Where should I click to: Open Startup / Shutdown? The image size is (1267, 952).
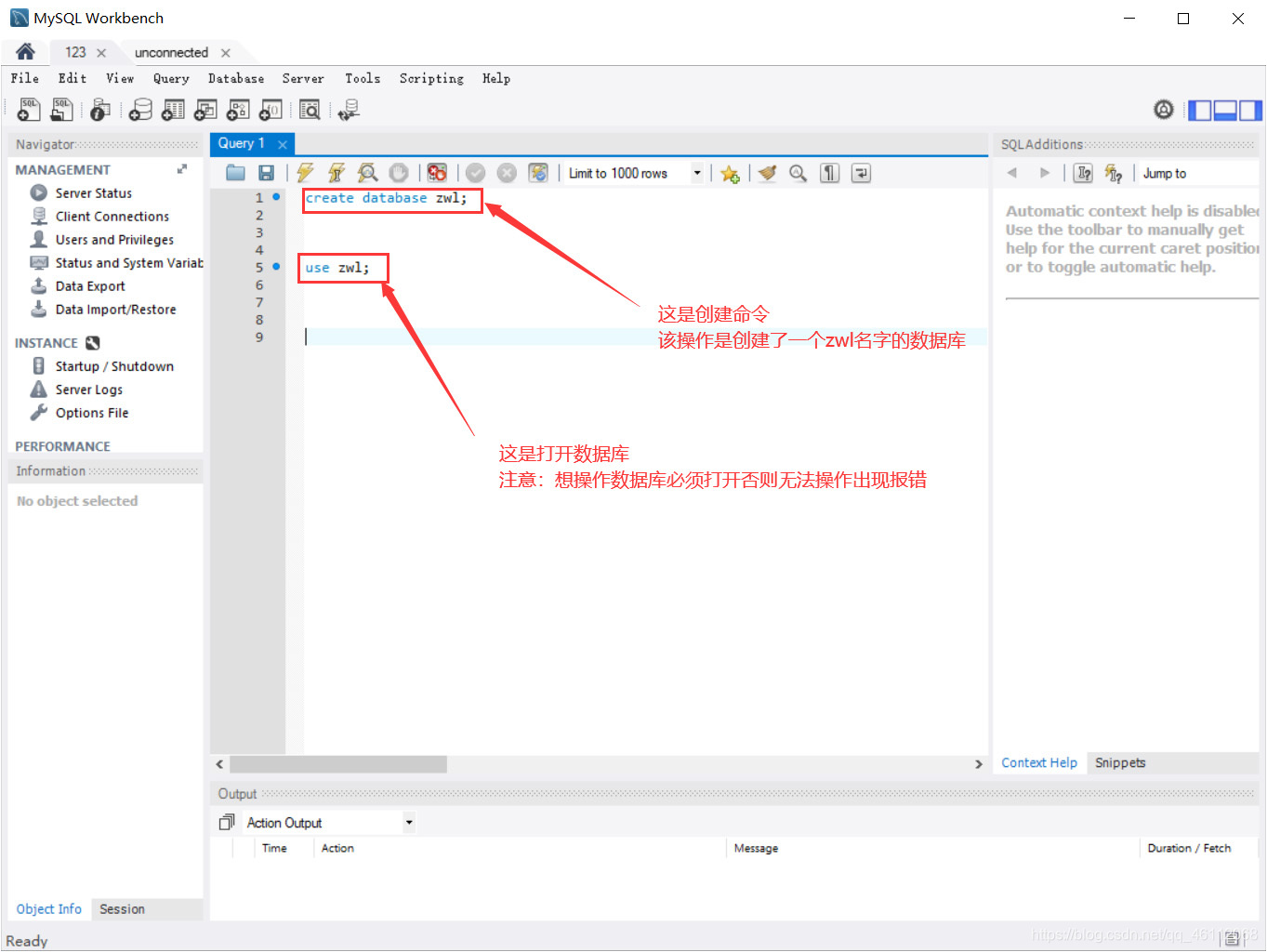pos(114,366)
